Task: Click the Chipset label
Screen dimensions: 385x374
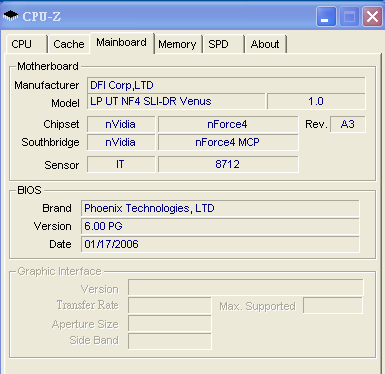Action: point(61,124)
